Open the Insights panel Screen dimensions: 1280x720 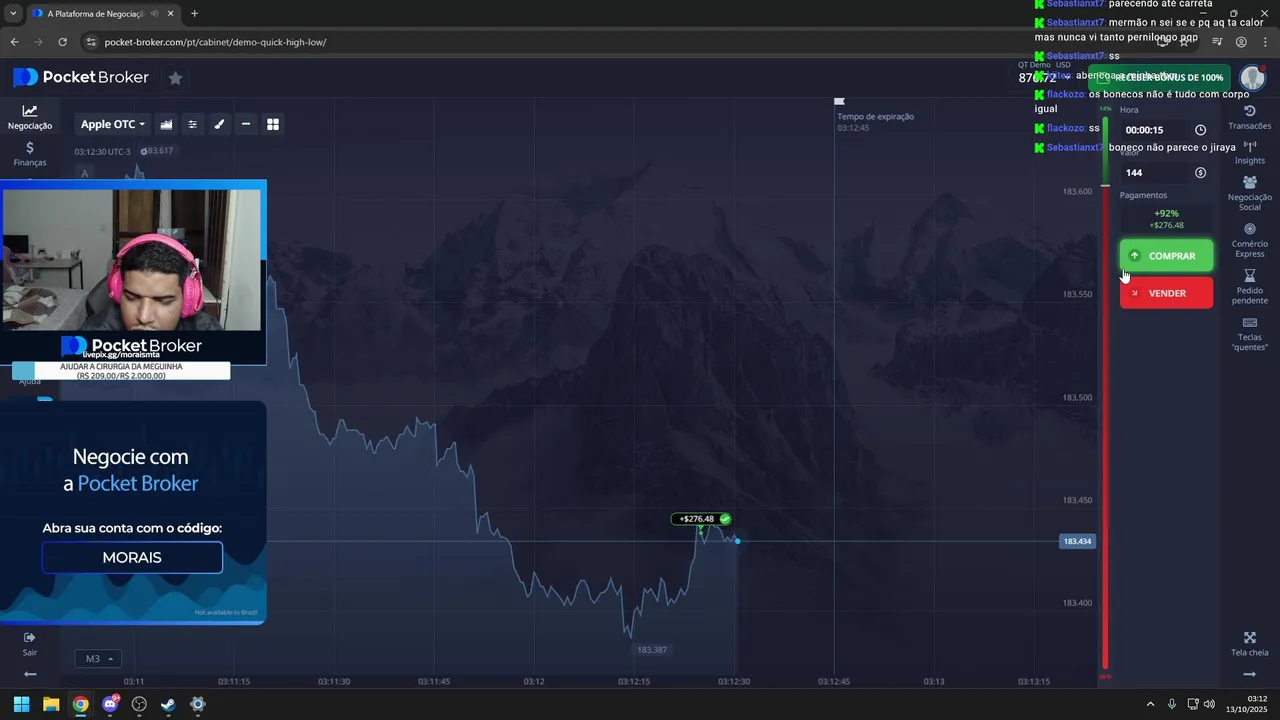coord(1249,152)
